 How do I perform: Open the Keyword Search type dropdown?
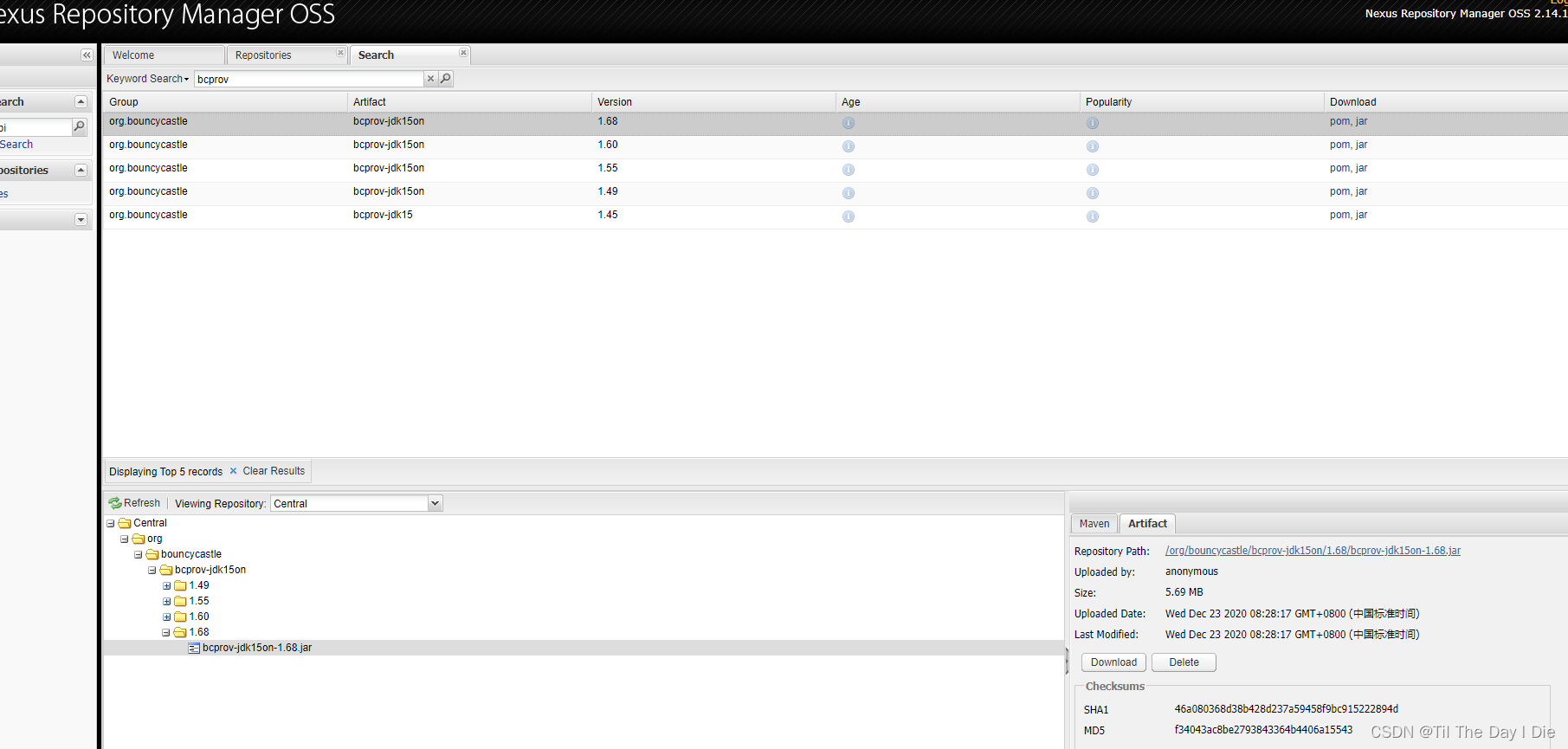pyautogui.click(x=148, y=79)
